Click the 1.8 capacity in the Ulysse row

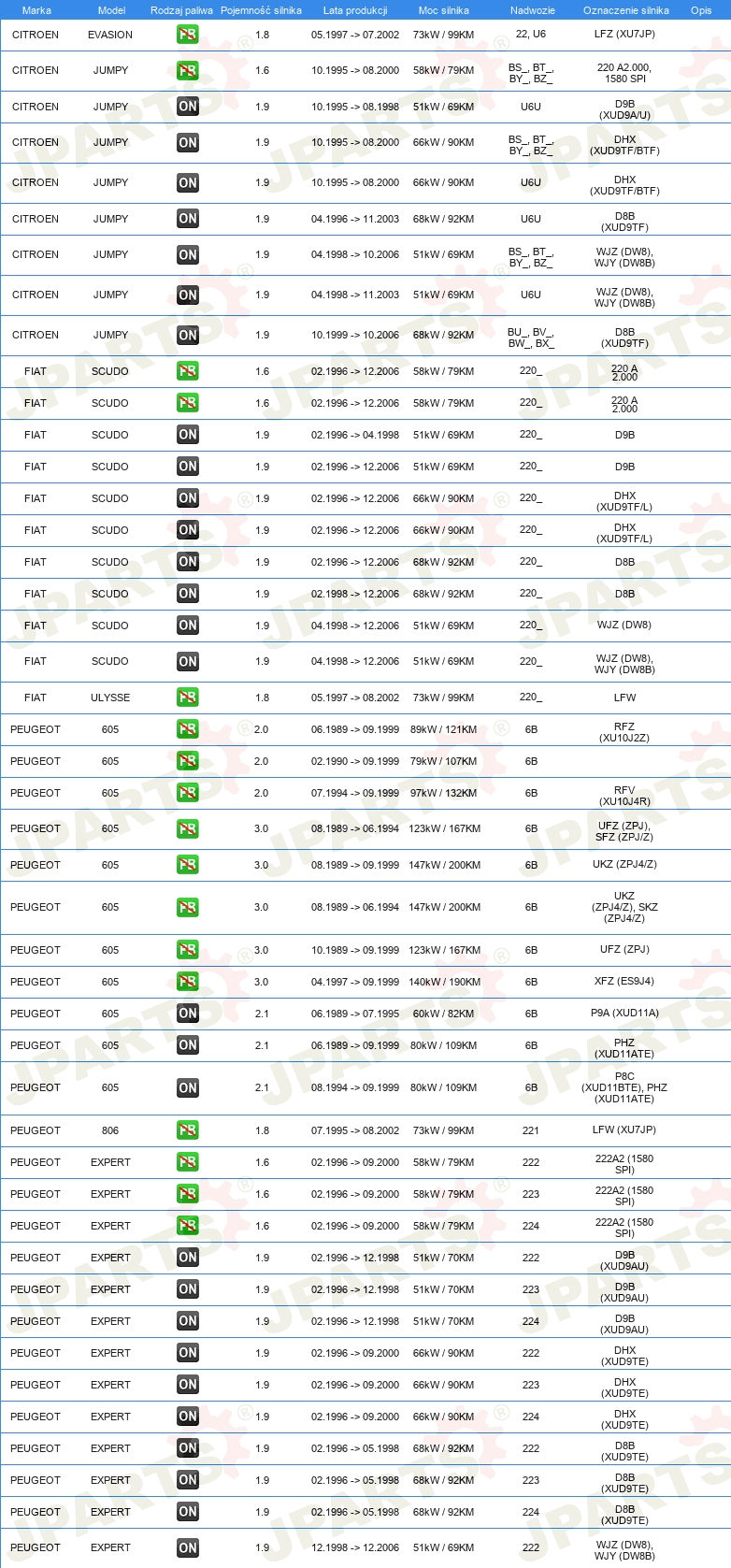(262, 698)
